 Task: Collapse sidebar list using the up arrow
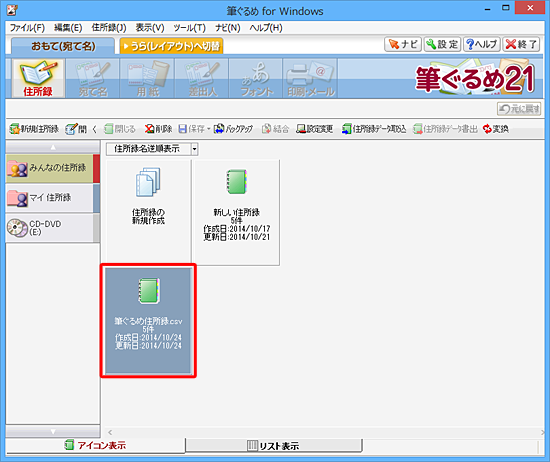pos(53,147)
